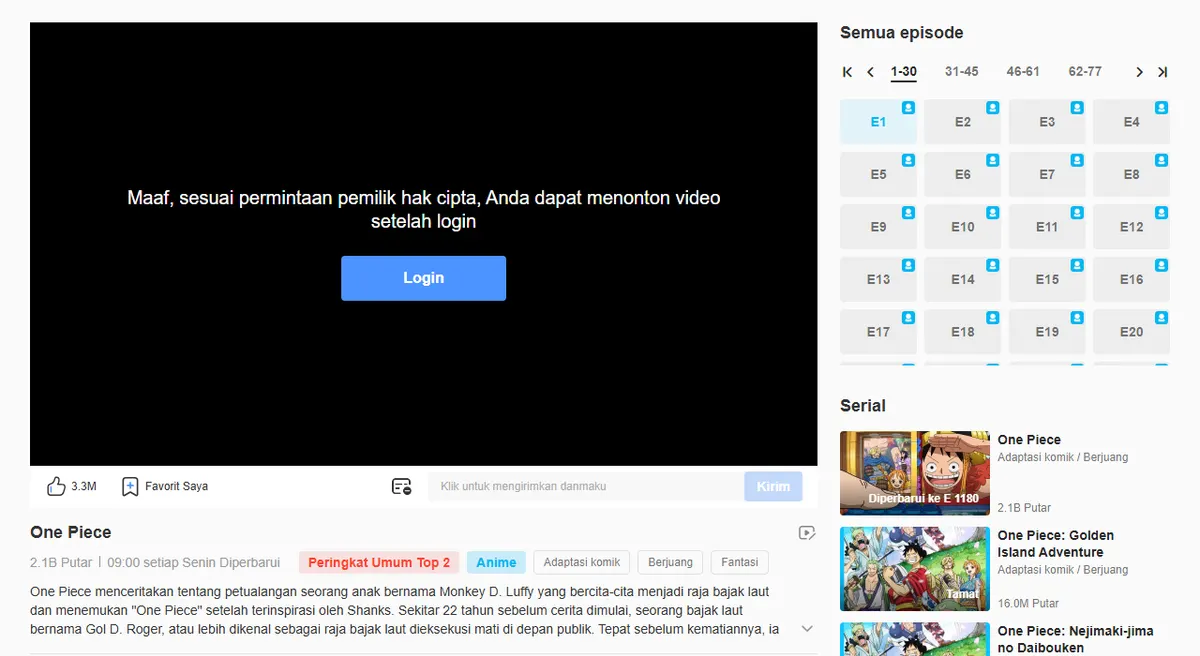
Task: Click the 09:00 setiap Senin Diperbarui text
Action: (194, 562)
